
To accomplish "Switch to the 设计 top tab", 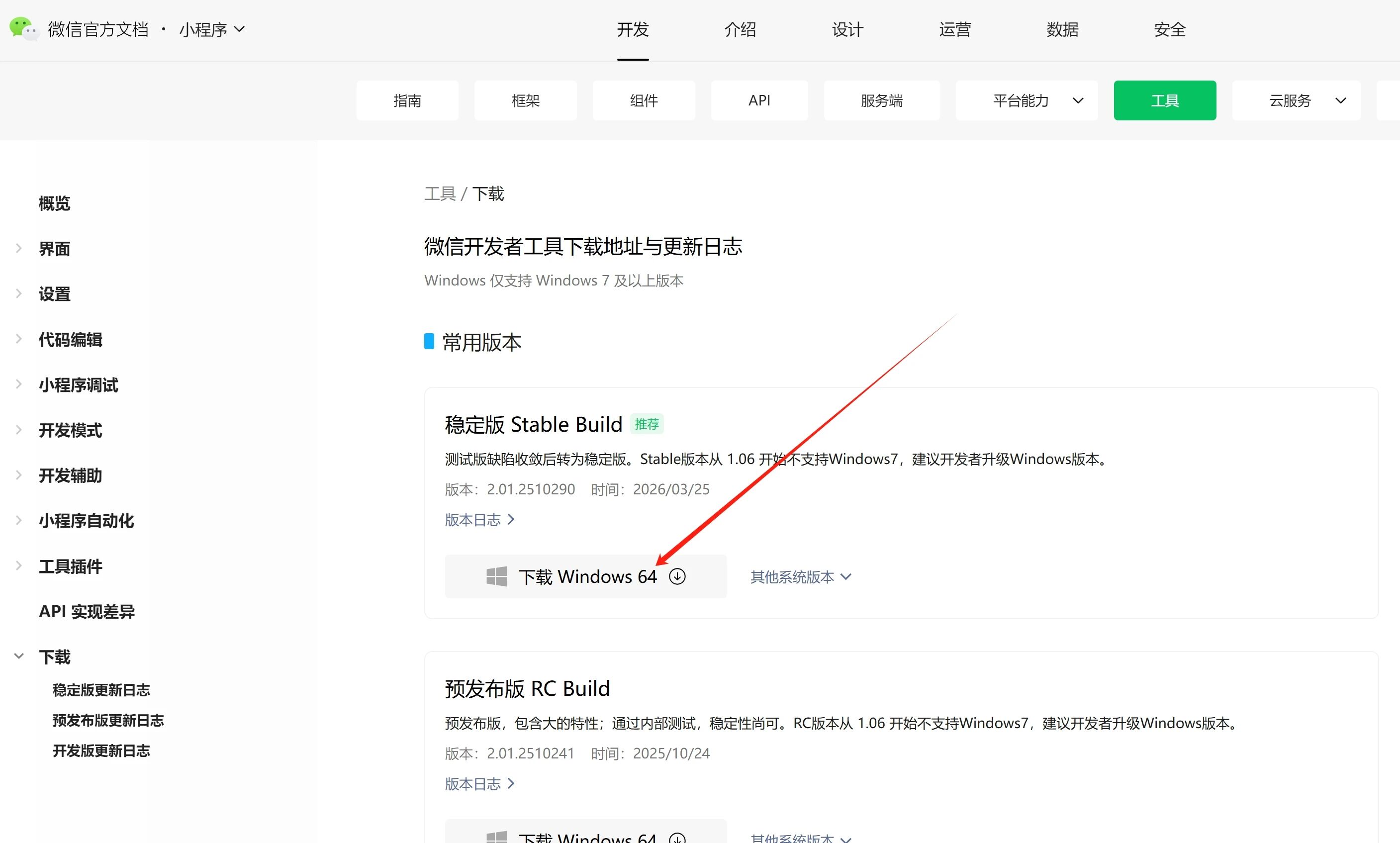I will [x=847, y=29].
